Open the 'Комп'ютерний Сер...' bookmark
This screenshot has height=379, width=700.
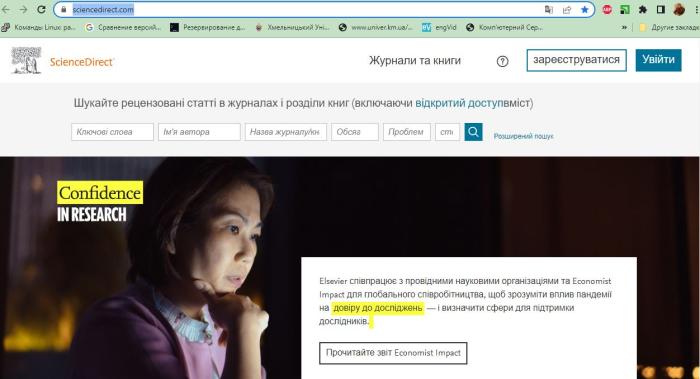pyautogui.click(x=504, y=27)
